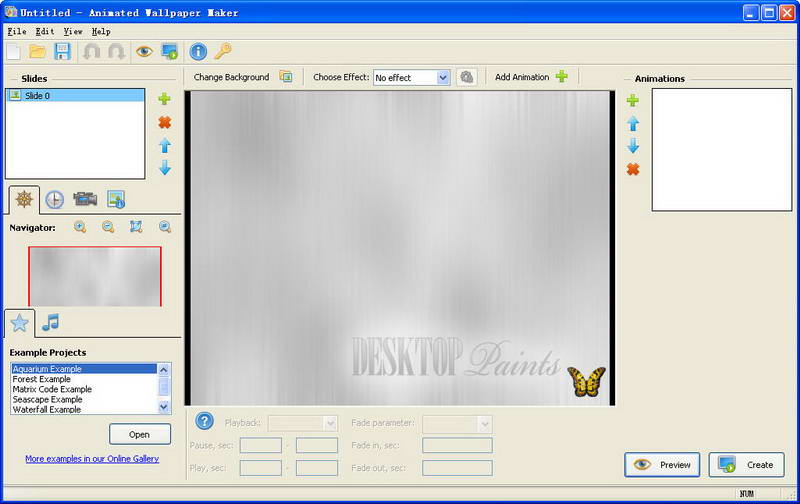The image size is (800, 504).
Task: Open the Help menu
Action: point(101,32)
